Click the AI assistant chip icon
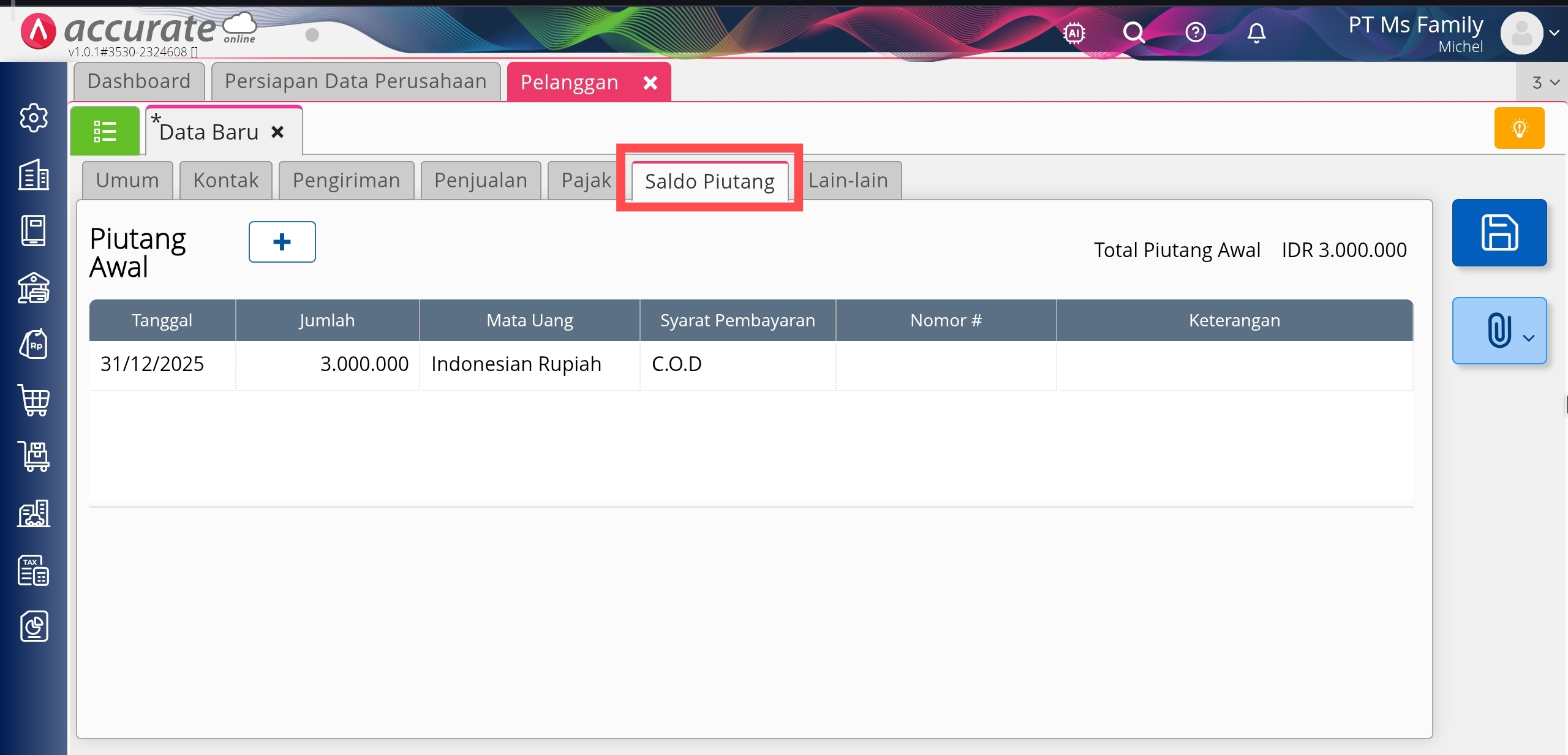 click(x=1074, y=32)
